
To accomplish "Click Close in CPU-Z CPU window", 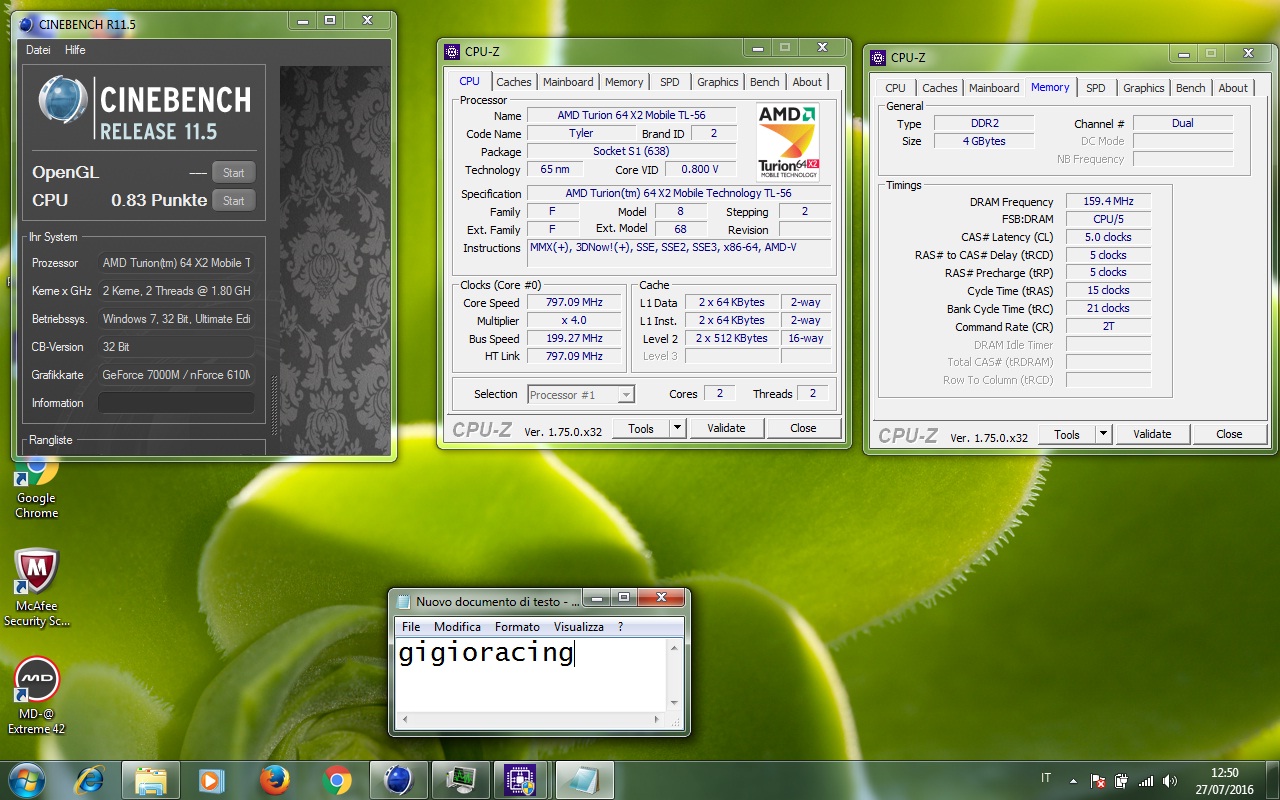I will tap(803, 428).
